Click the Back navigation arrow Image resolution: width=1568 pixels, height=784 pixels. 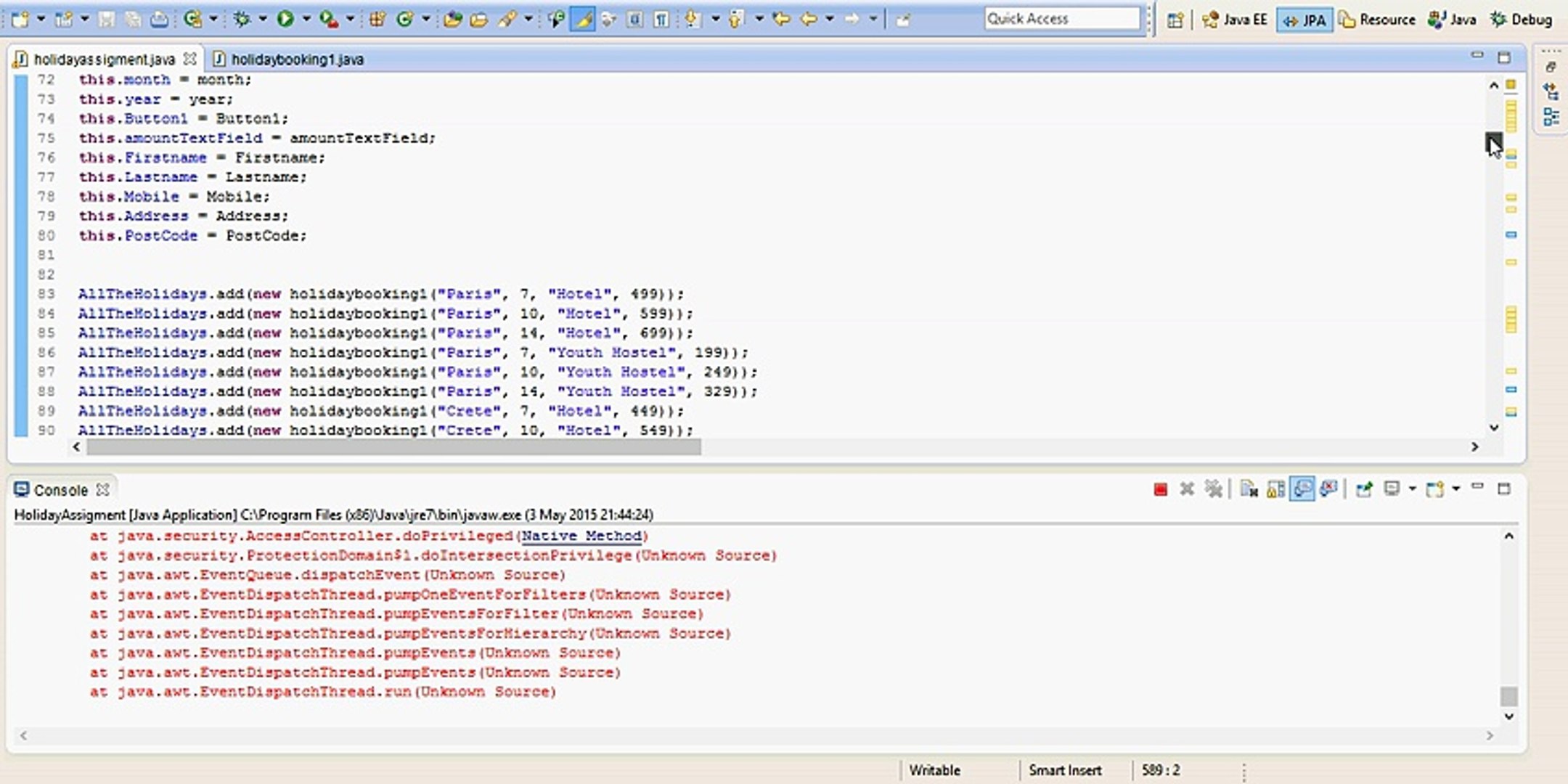[809, 20]
